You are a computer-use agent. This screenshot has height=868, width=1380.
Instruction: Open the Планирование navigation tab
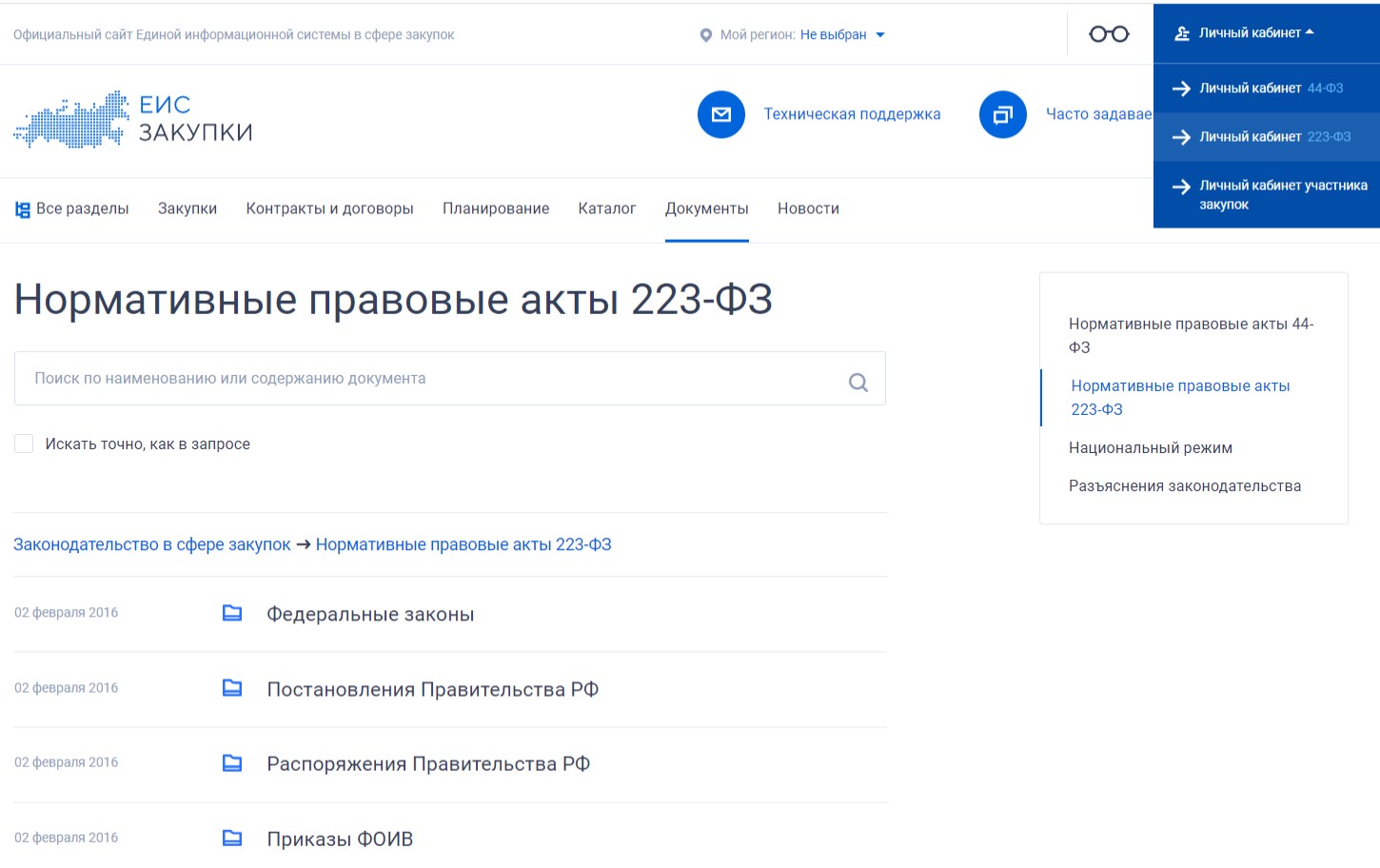495,208
